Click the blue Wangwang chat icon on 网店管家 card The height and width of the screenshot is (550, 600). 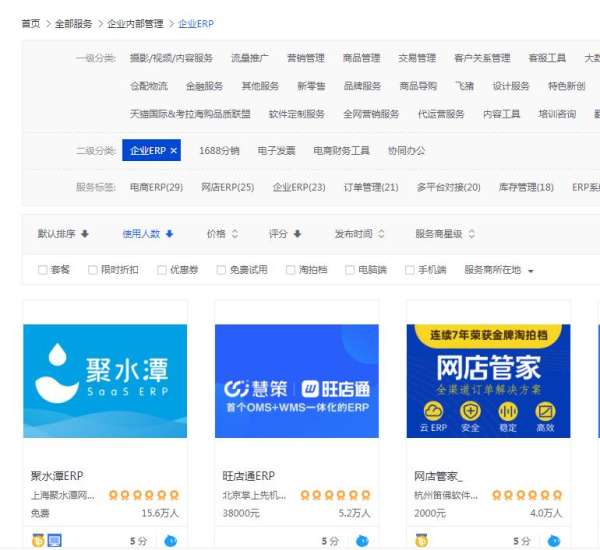[x=554, y=541]
